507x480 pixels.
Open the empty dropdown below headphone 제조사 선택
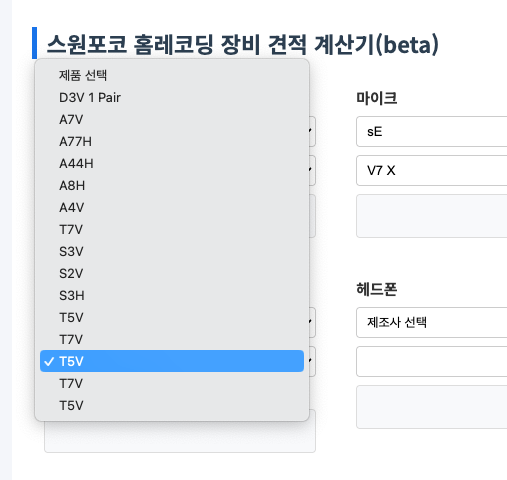431,361
